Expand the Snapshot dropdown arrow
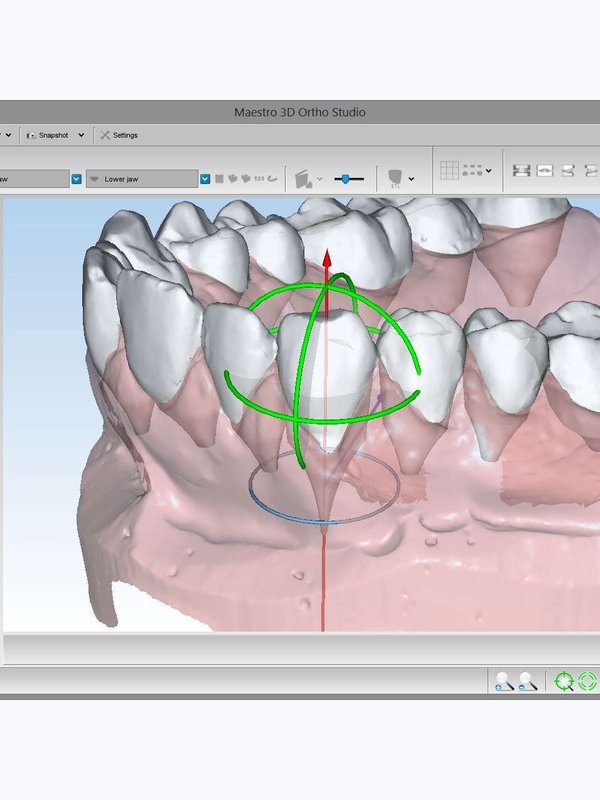The image size is (600, 800). pos(81,135)
